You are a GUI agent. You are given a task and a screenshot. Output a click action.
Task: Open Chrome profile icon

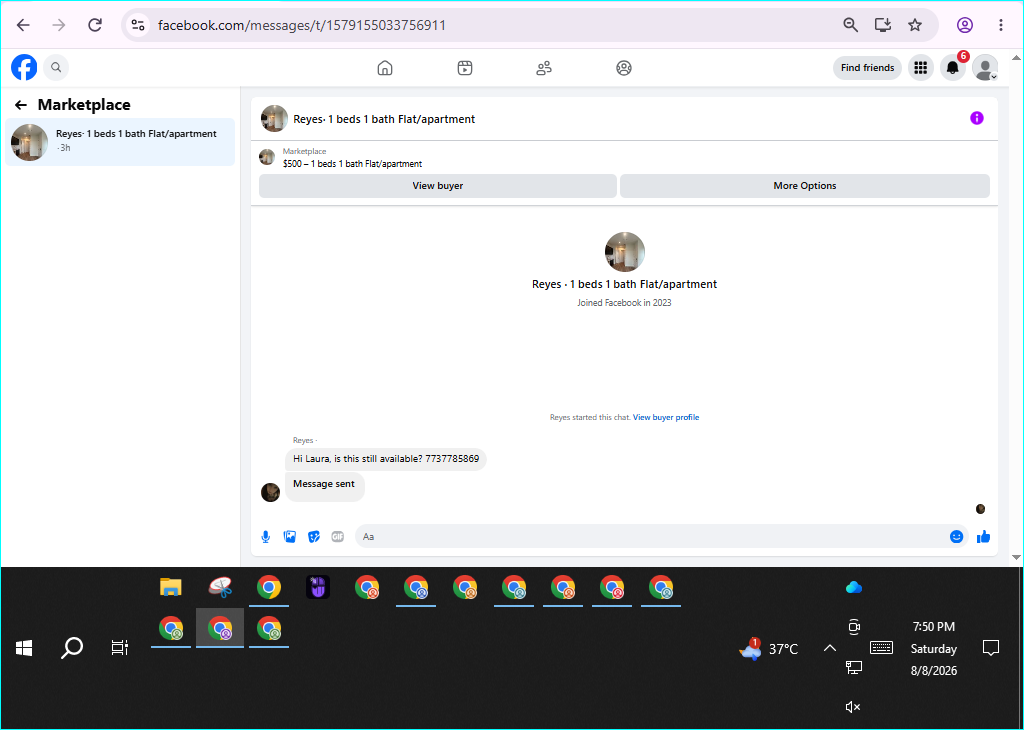[965, 25]
